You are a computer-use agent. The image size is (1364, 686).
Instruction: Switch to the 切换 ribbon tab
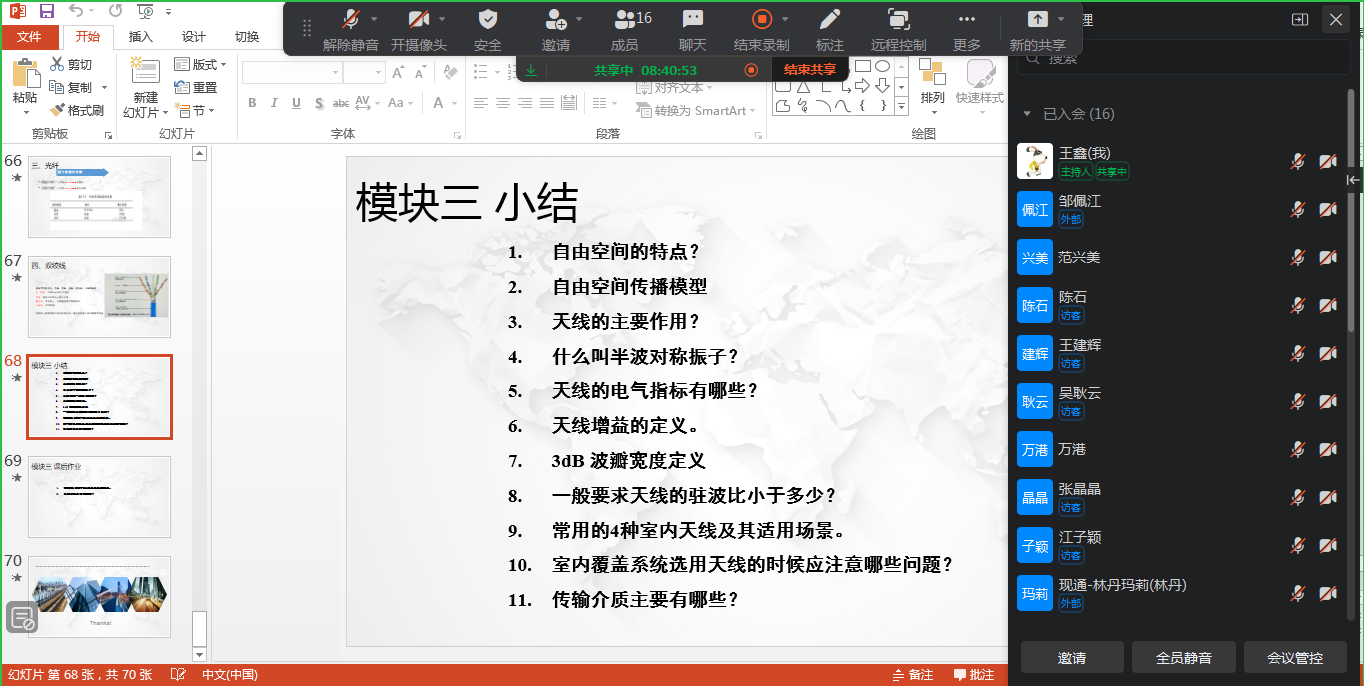247,37
